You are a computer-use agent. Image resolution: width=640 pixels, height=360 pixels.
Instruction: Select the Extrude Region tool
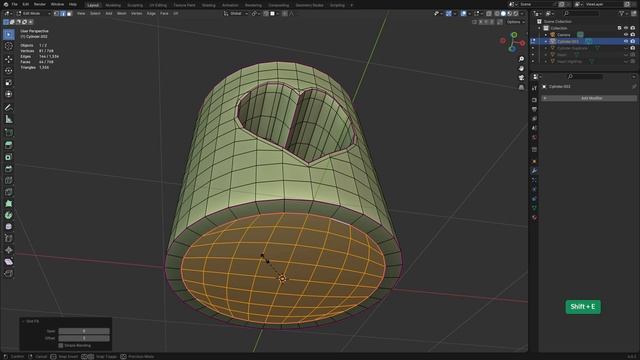(x=9, y=145)
